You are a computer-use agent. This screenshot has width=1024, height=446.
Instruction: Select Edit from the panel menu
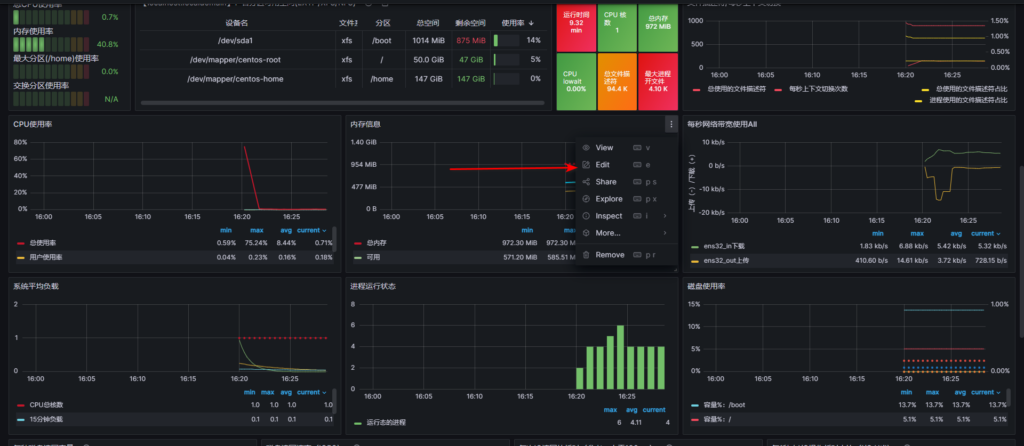pos(602,164)
